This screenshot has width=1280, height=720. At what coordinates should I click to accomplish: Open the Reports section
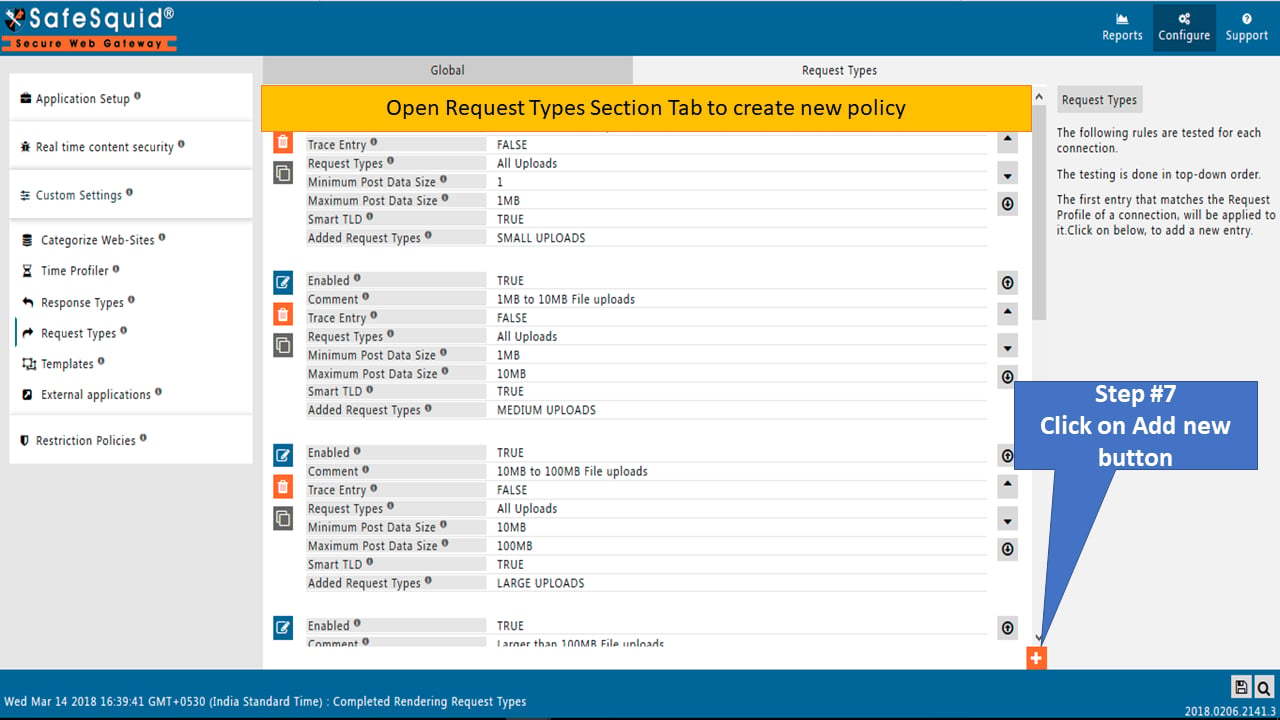(x=1122, y=28)
